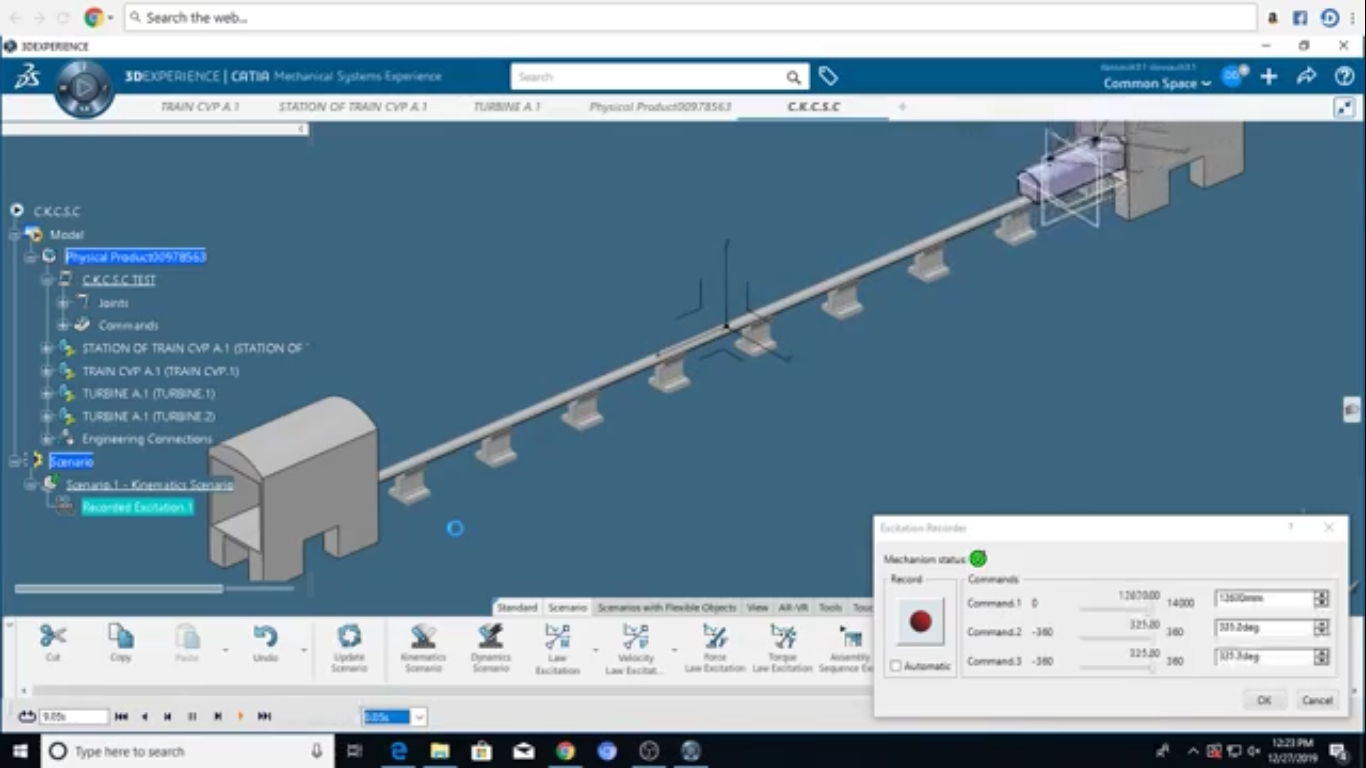Play the simulation forward
Image resolution: width=1366 pixels, height=768 pixels.
(240, 716)
